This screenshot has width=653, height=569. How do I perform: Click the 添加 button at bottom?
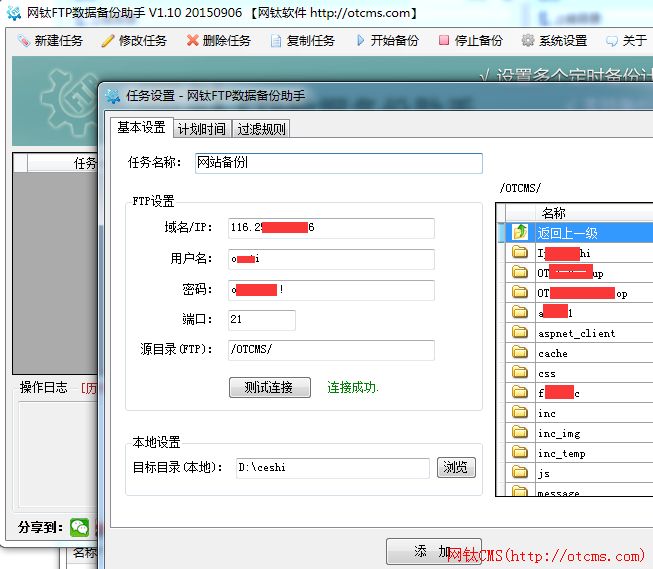point(434,552)
